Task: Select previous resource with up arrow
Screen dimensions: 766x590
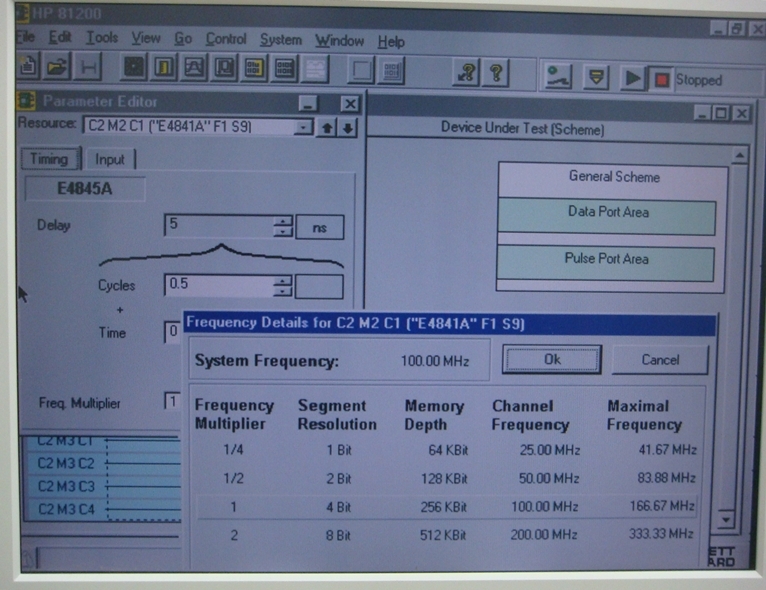Action: click(327, 128)
